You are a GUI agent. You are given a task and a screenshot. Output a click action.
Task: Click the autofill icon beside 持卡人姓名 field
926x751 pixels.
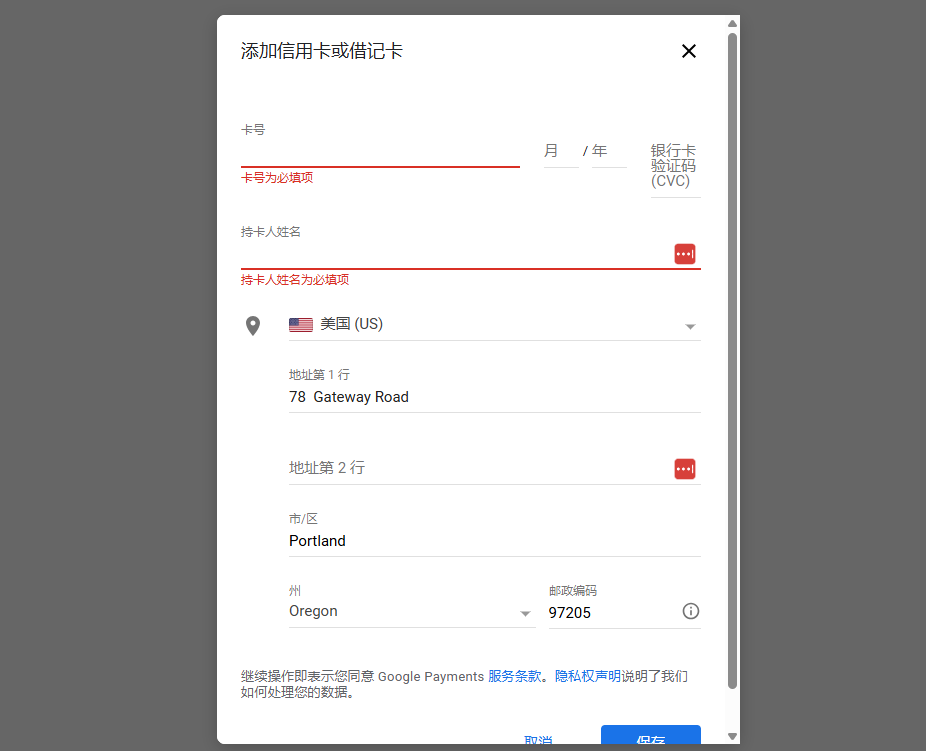(685, 254)
